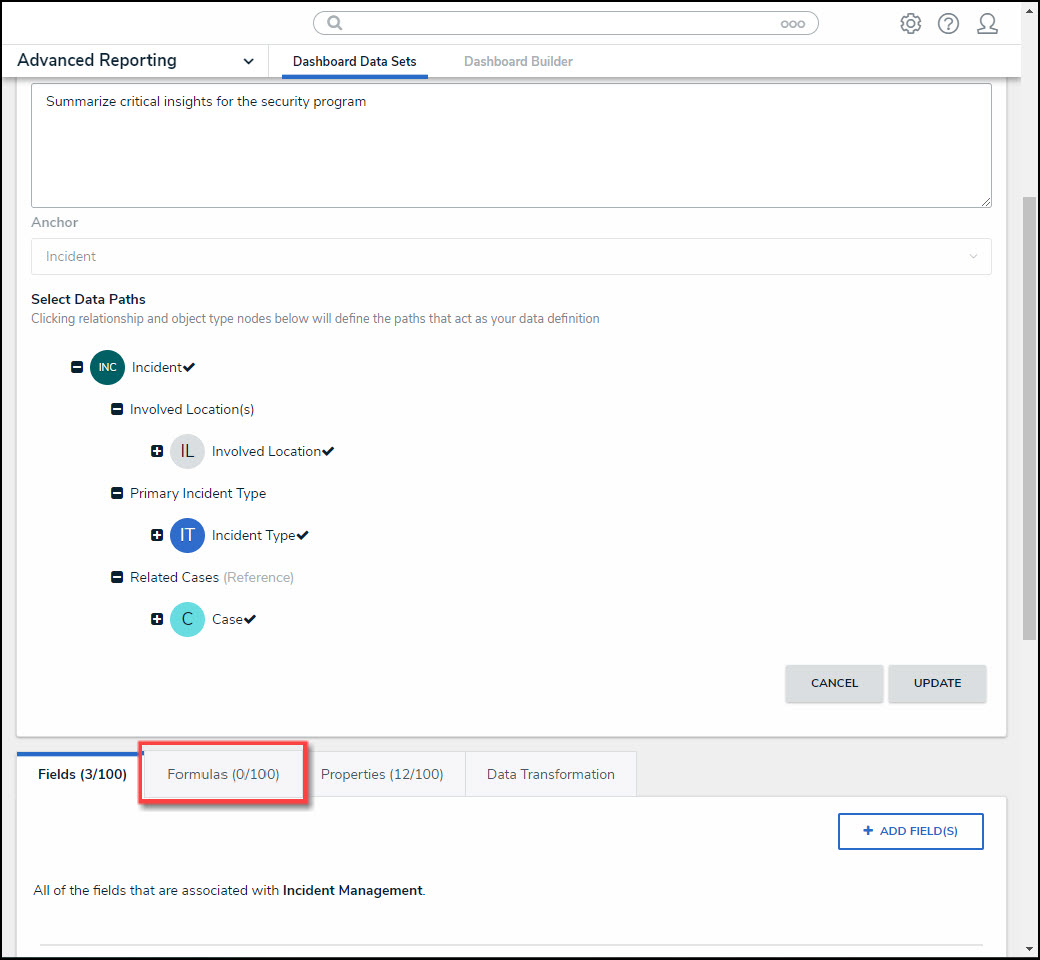Collapse the Incident tree node
1040x960 pixels.
pos(77,367)
